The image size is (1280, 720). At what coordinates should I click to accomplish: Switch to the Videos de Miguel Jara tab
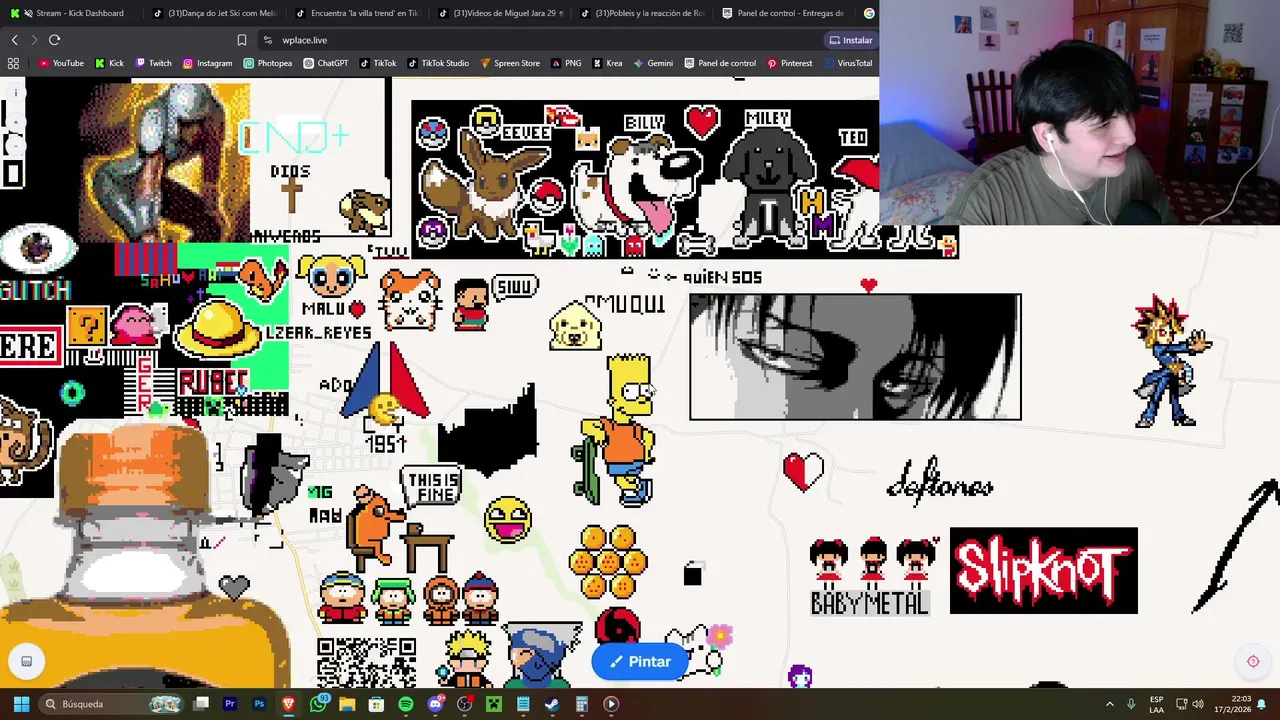499,13
